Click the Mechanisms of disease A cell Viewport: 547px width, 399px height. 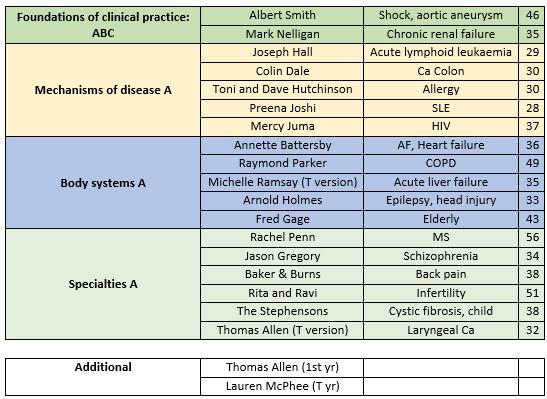pyautogui.click(x=103, y=90)
